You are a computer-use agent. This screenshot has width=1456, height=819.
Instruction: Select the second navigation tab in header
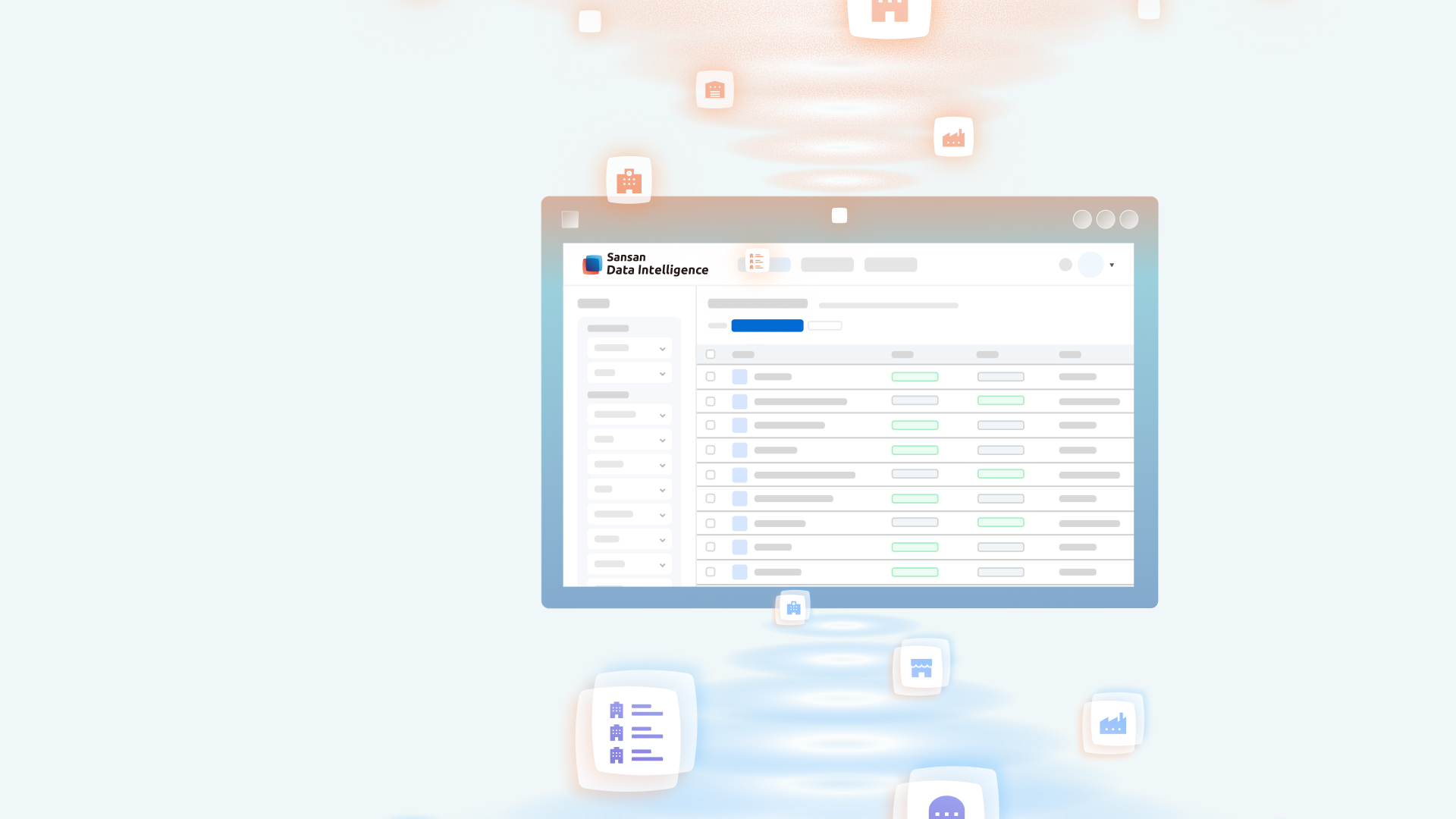tap(827, 265)
